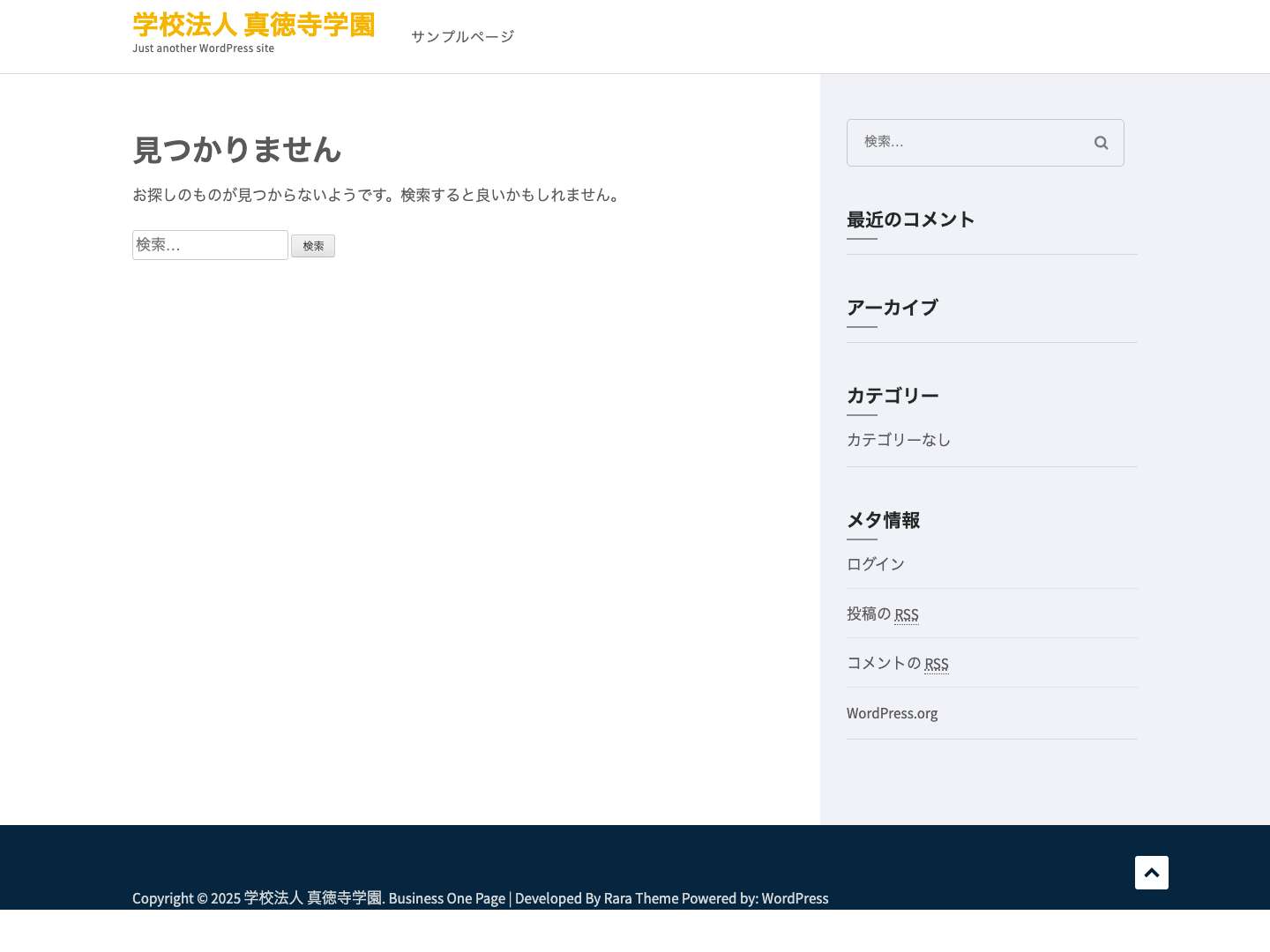Open the サンプルページ menu item
The height and width of the screenshot is (952, 1270).
point(461,36)
